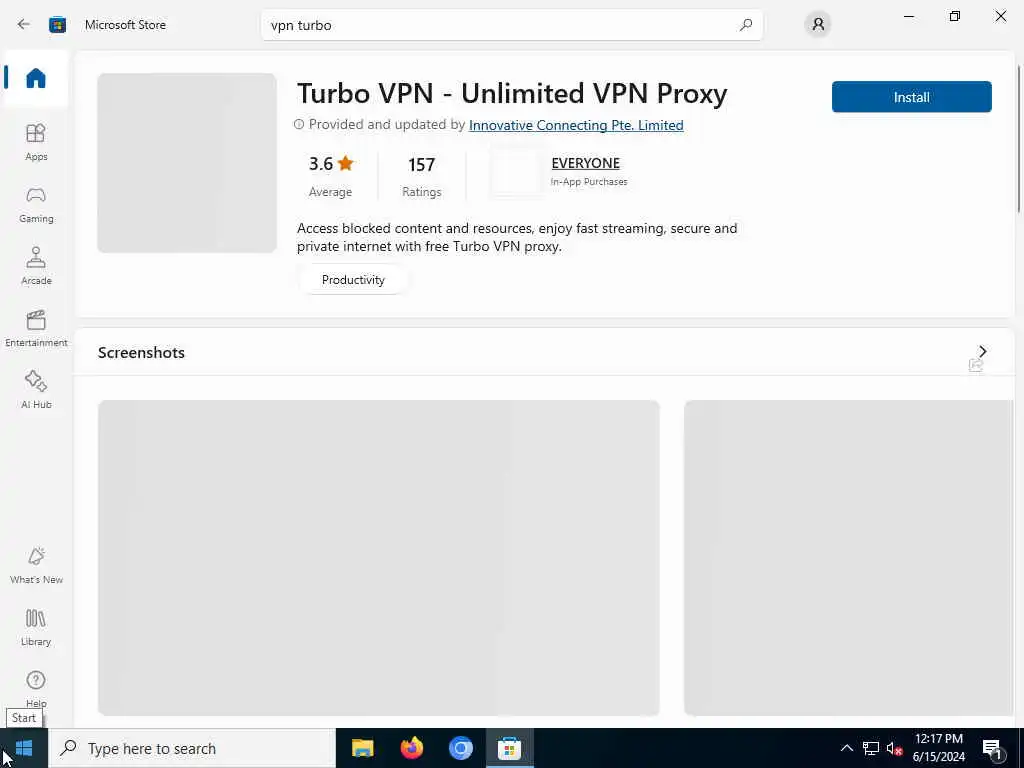Image resolution: width=1024 pixels, height=768 pixels.
Task: Click the taskbar clock showing 12:17 PM
Action: click(x=938, y=748)
